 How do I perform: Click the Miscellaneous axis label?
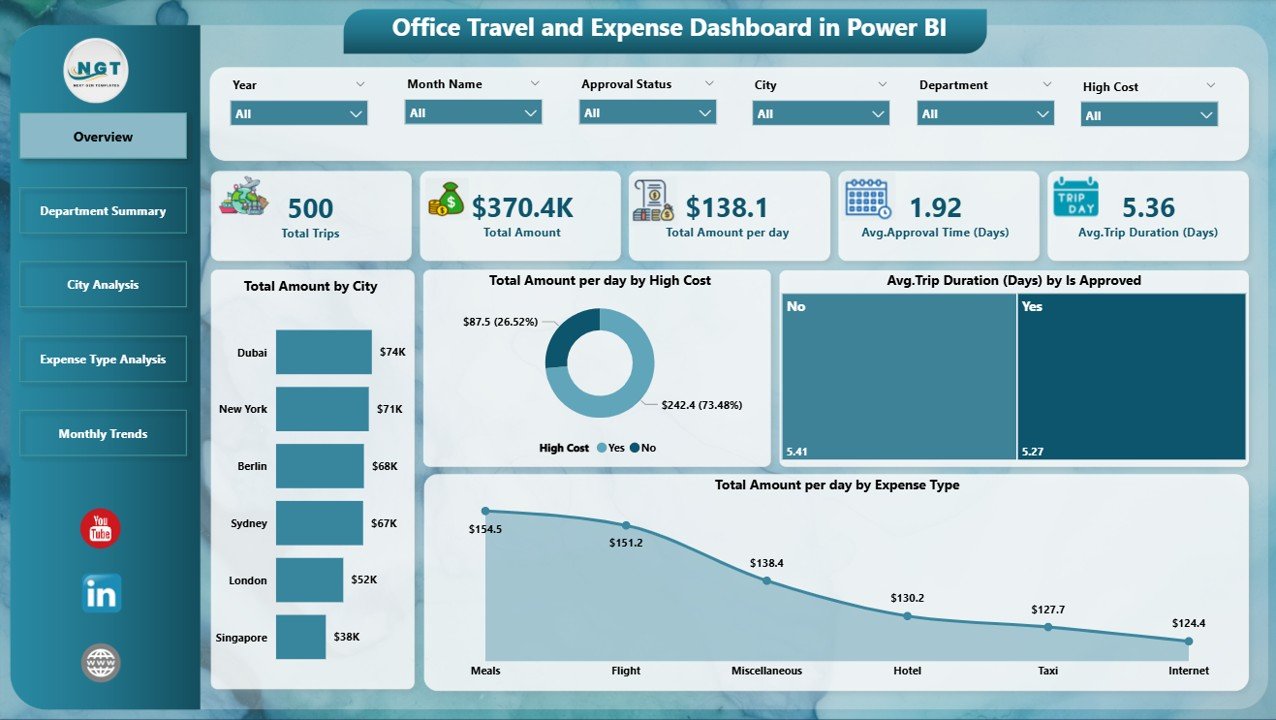766,671
